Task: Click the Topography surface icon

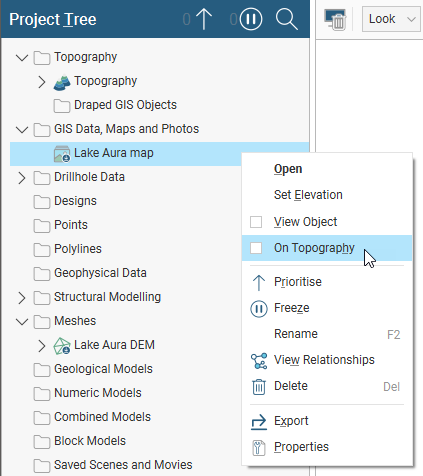Action: click(x=62, y=82)
